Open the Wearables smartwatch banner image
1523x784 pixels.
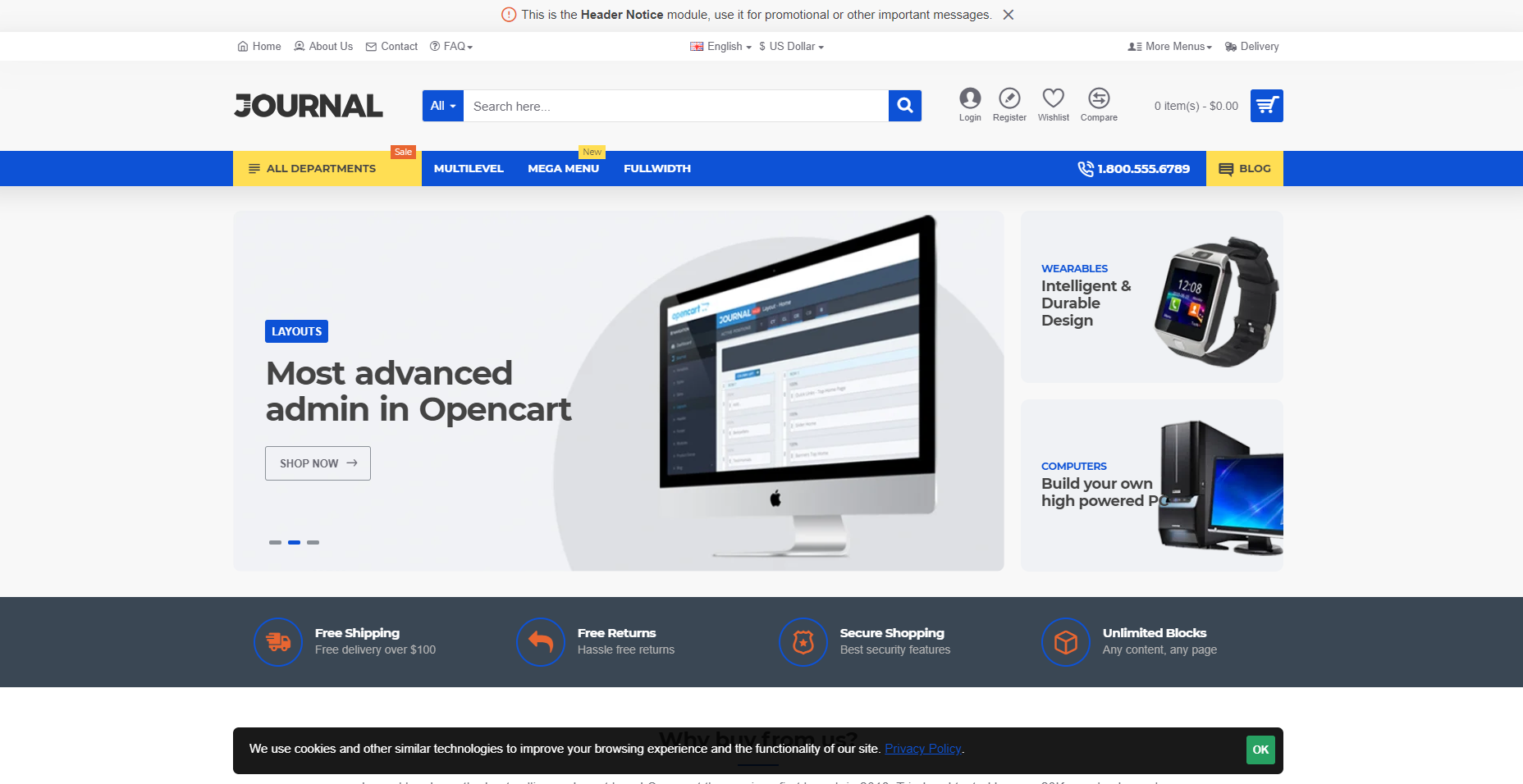tap(1216, 301)
